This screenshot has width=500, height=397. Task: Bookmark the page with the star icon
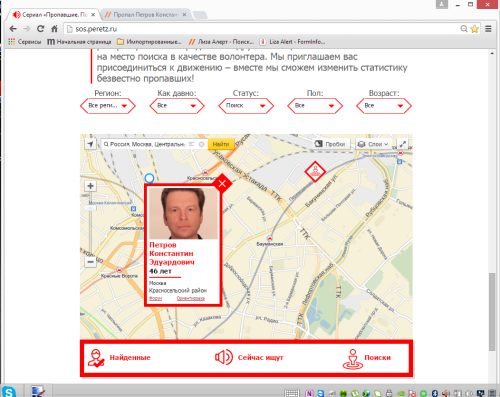pyautogui.click(x=475, y=29)
